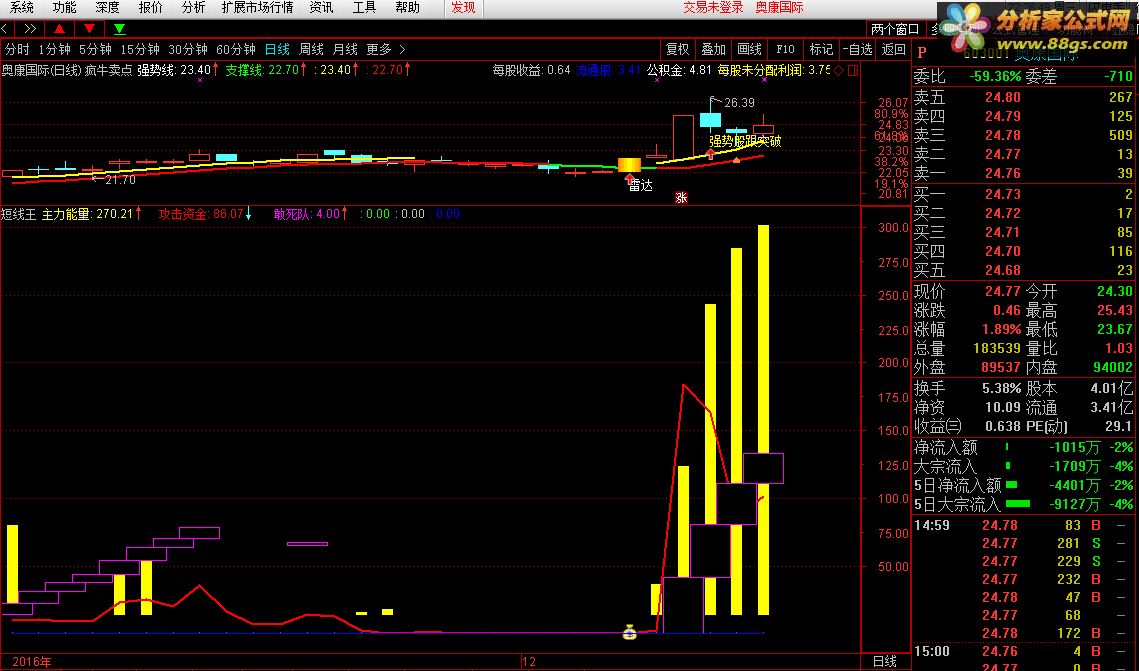Click the 支撑线: 22.70 value

coord(262,70)
